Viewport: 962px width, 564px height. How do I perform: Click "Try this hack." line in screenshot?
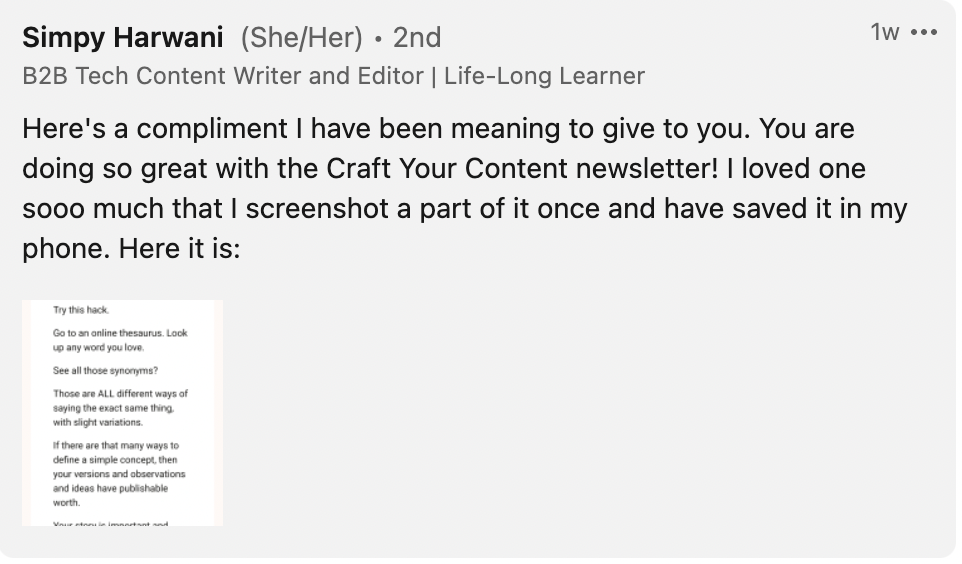81,311
